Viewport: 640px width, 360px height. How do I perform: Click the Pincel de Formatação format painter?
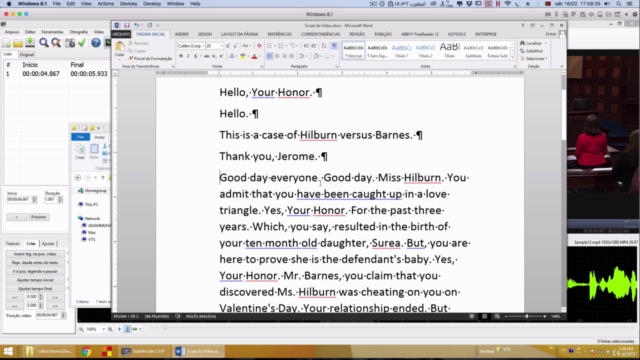tap(150, 59)
